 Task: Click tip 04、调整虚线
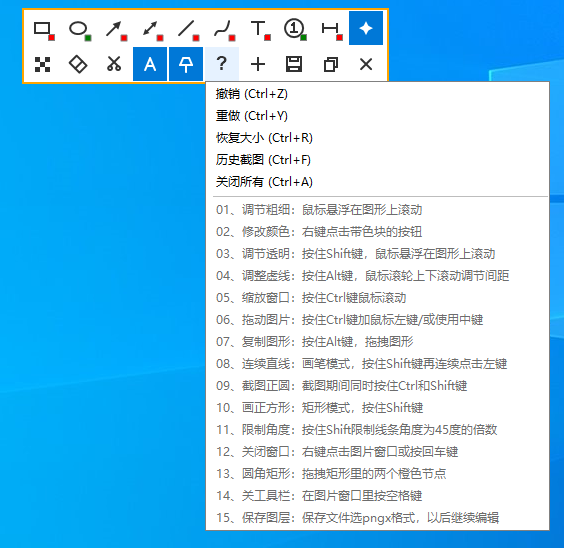click(377, 275)
